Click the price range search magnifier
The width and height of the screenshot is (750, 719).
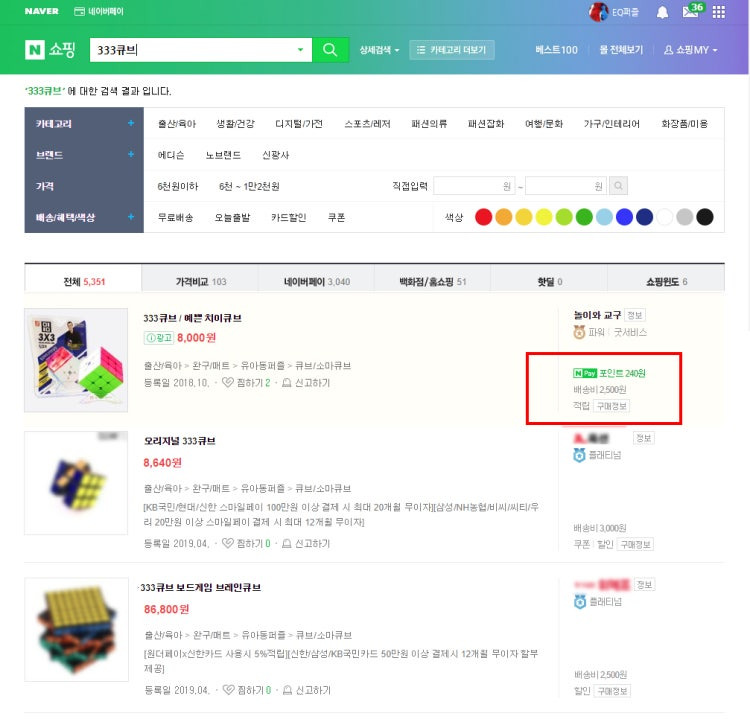coord(618,186)
